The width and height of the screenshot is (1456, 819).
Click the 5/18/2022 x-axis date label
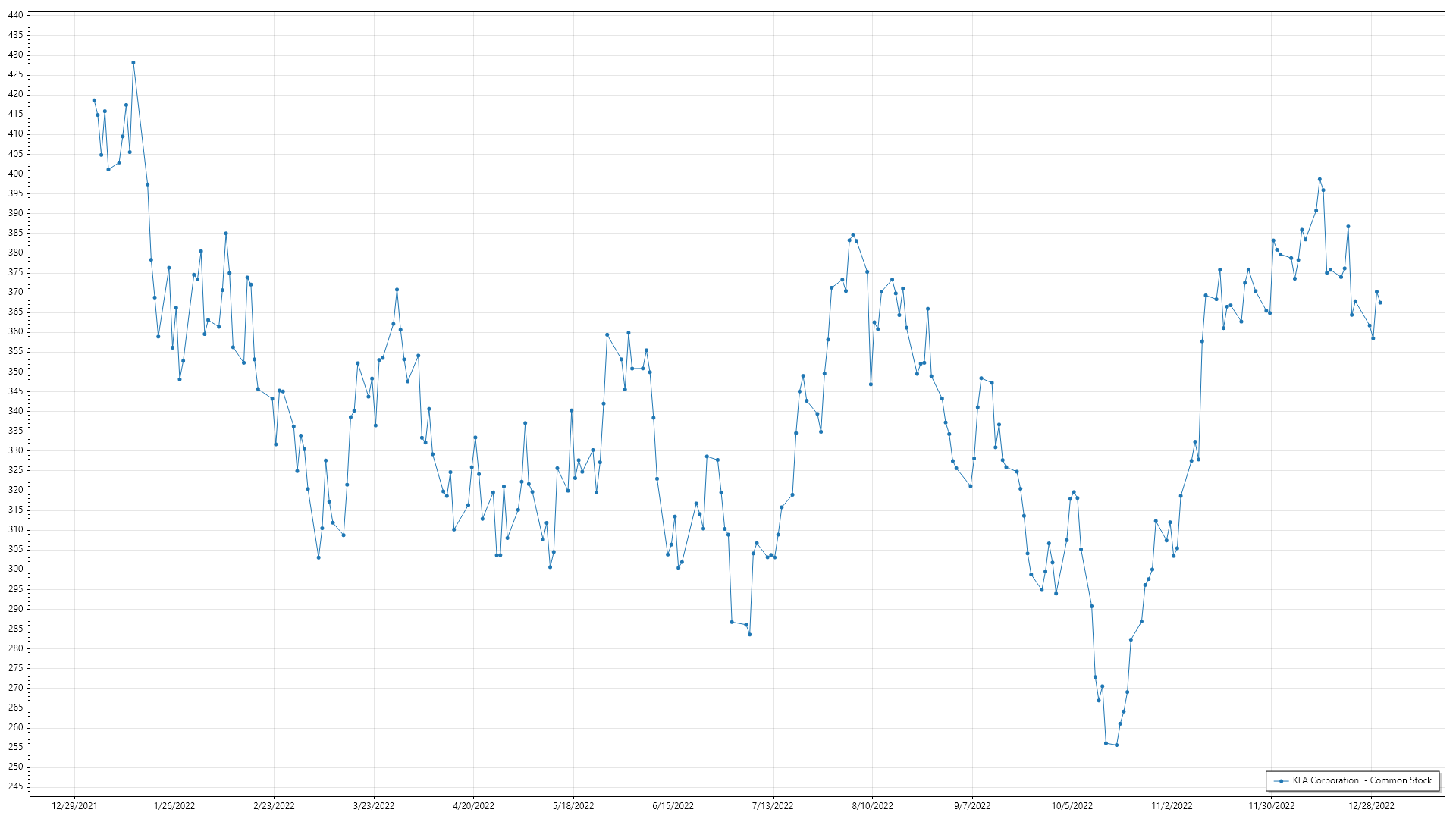point(573,805)
